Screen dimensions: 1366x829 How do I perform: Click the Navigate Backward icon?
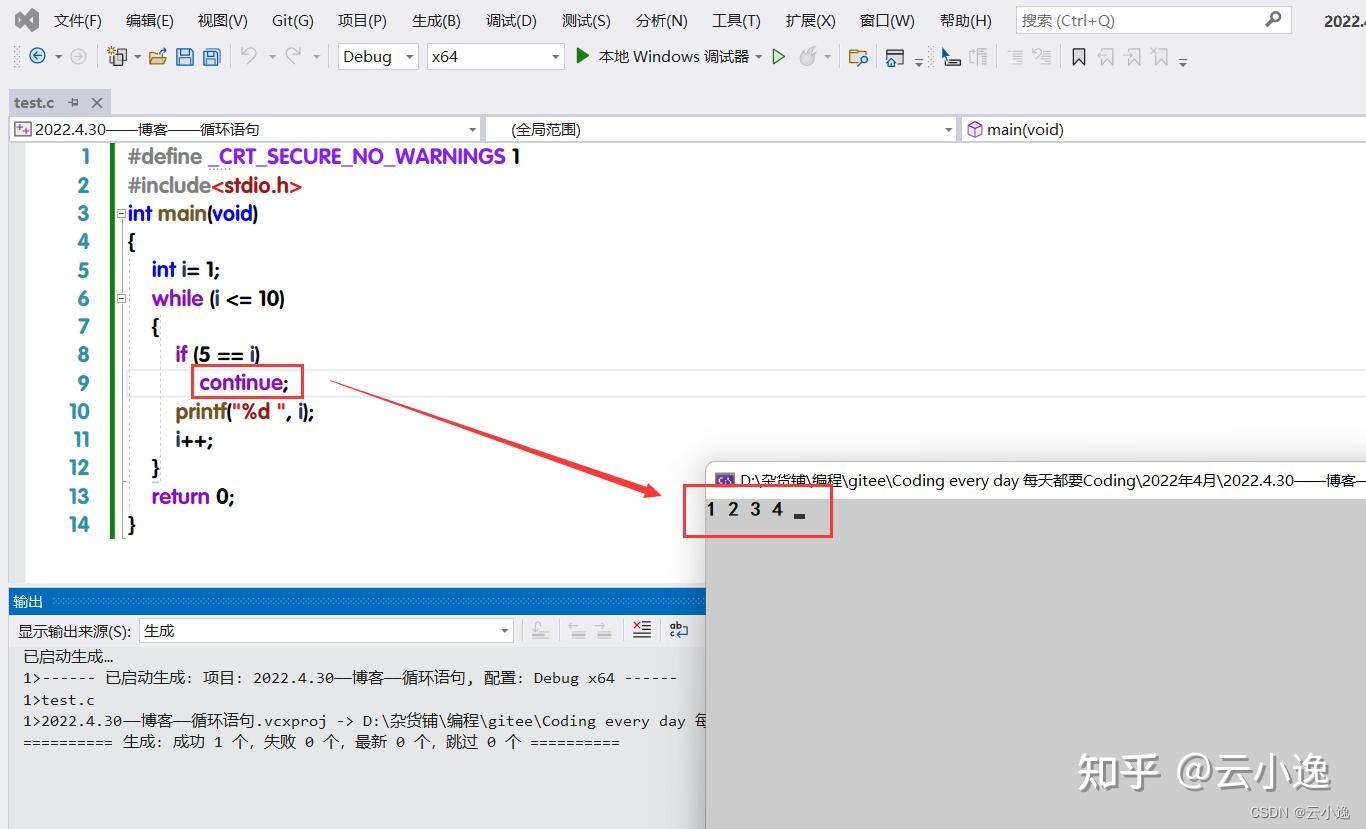37,56
